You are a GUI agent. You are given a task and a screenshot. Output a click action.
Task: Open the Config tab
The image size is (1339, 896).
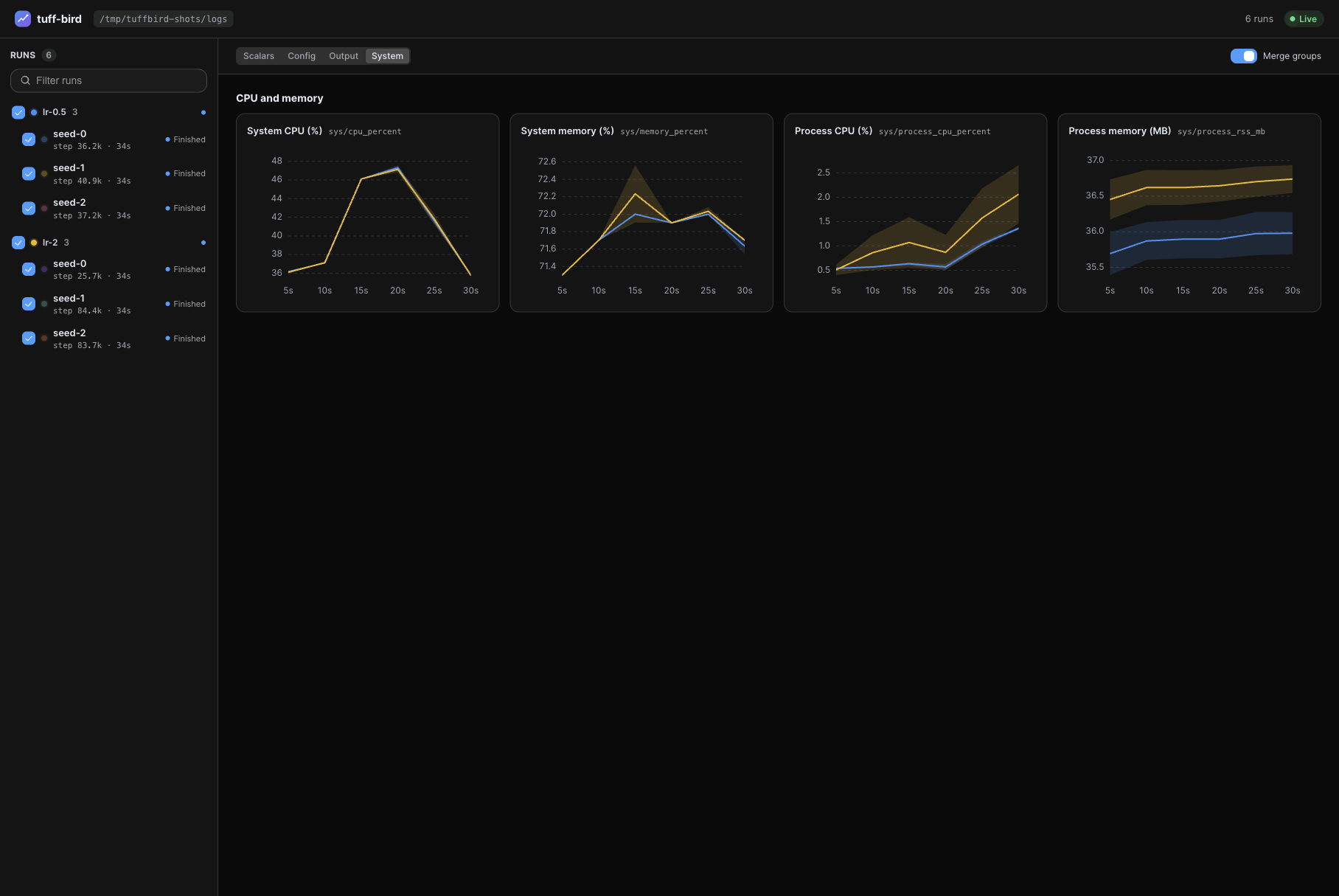(x=302, y=56)
